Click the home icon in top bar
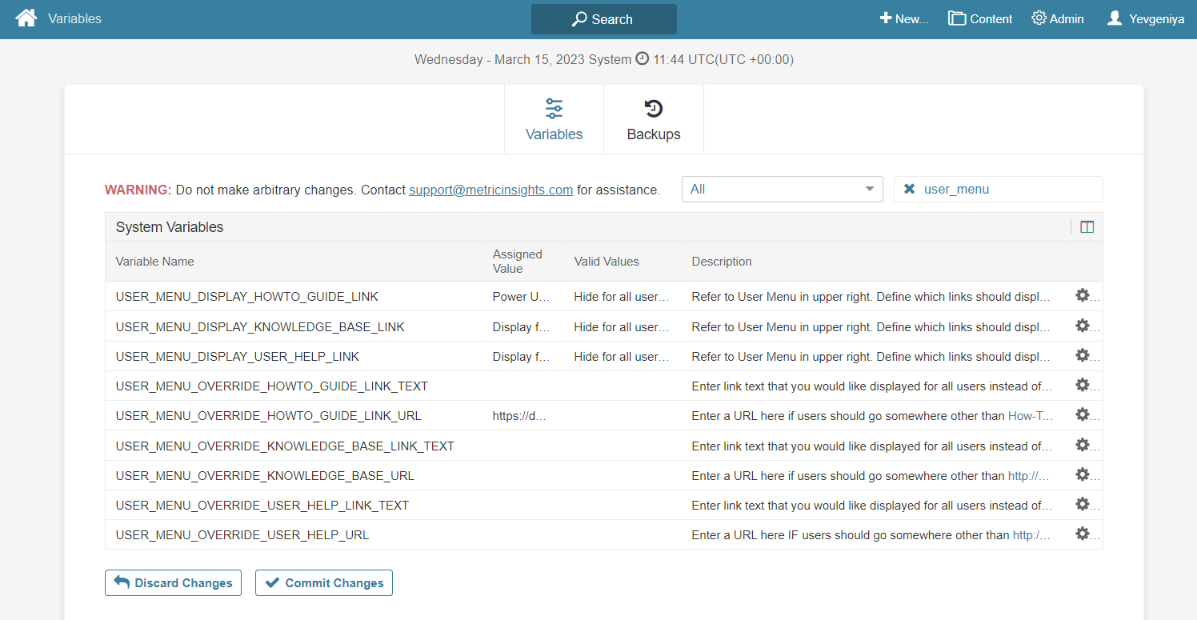This screenshot has width=1197, height=620. [26, 18]
